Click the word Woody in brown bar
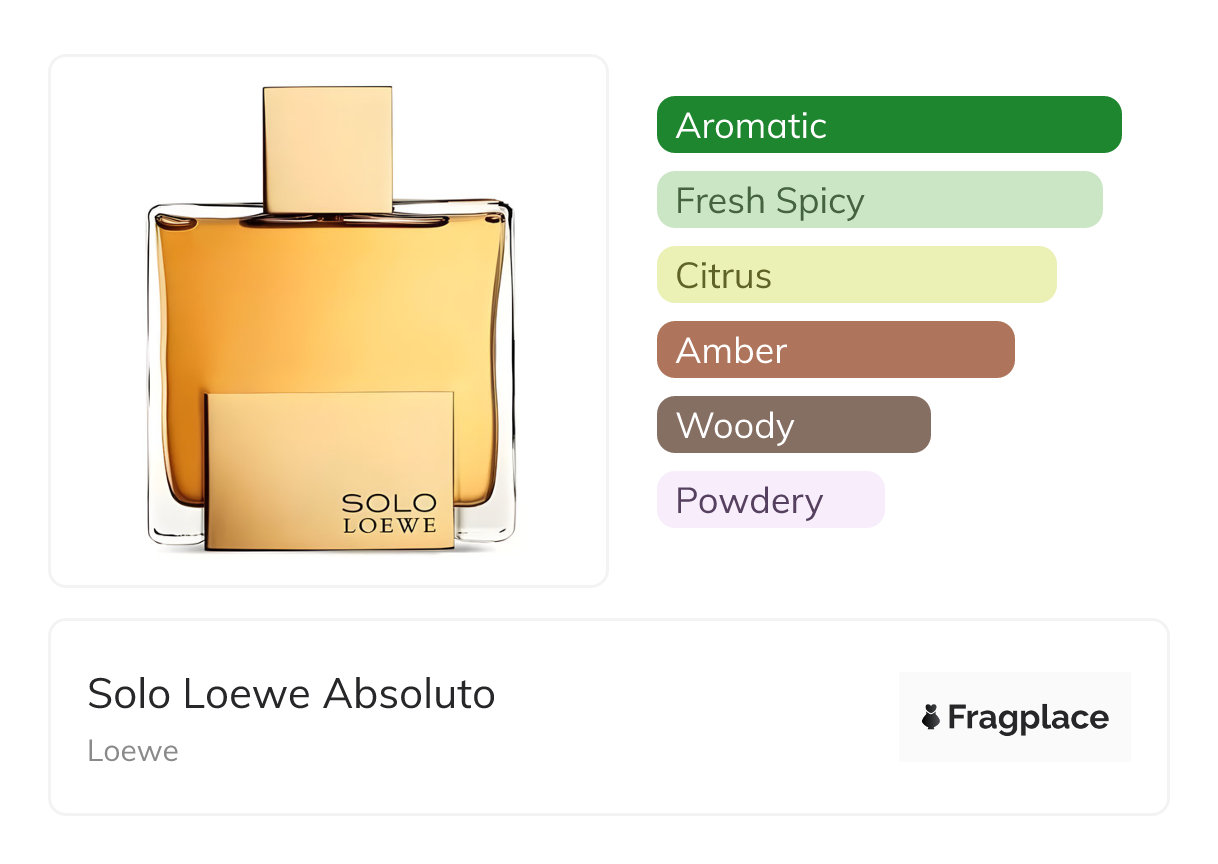Screen dimensions: 1218x864 735,426
